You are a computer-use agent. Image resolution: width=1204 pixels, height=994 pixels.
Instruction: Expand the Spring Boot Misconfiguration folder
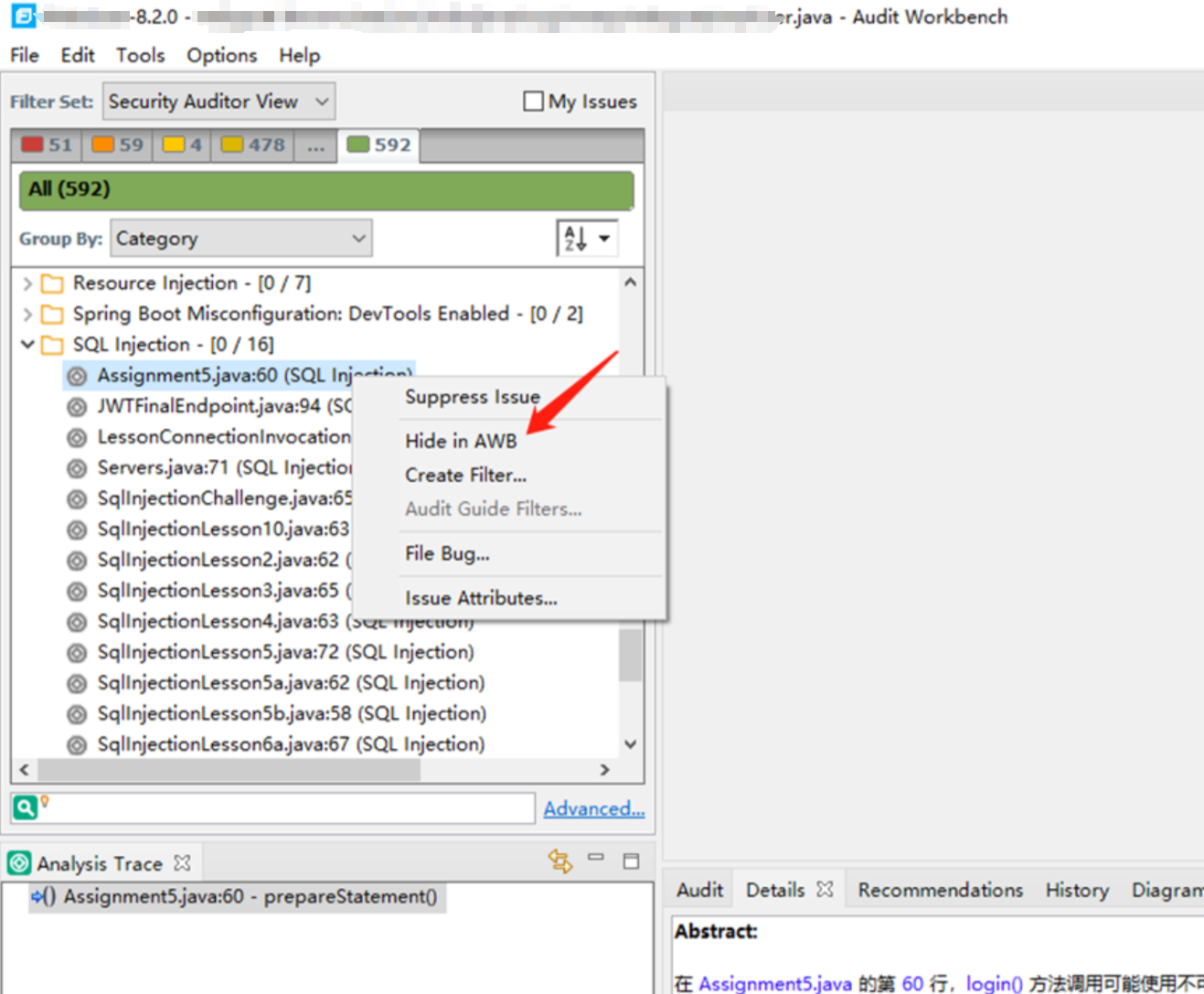[27, 315]
